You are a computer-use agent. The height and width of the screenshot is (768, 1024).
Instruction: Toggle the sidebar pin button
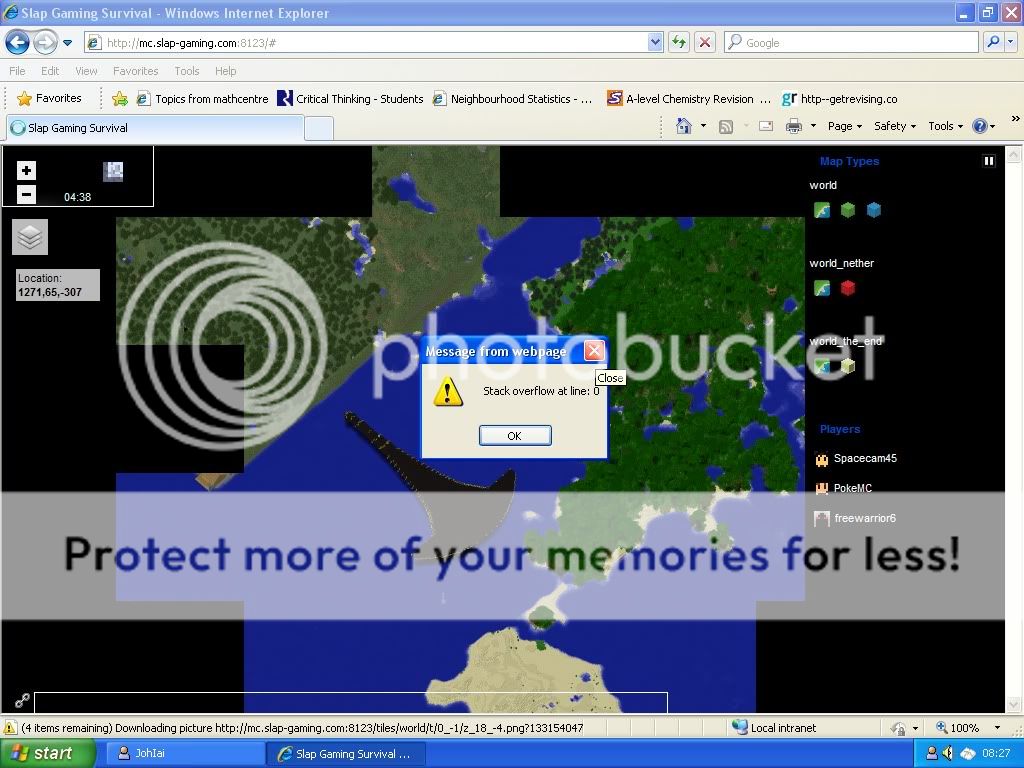click(x=988, y=161)
